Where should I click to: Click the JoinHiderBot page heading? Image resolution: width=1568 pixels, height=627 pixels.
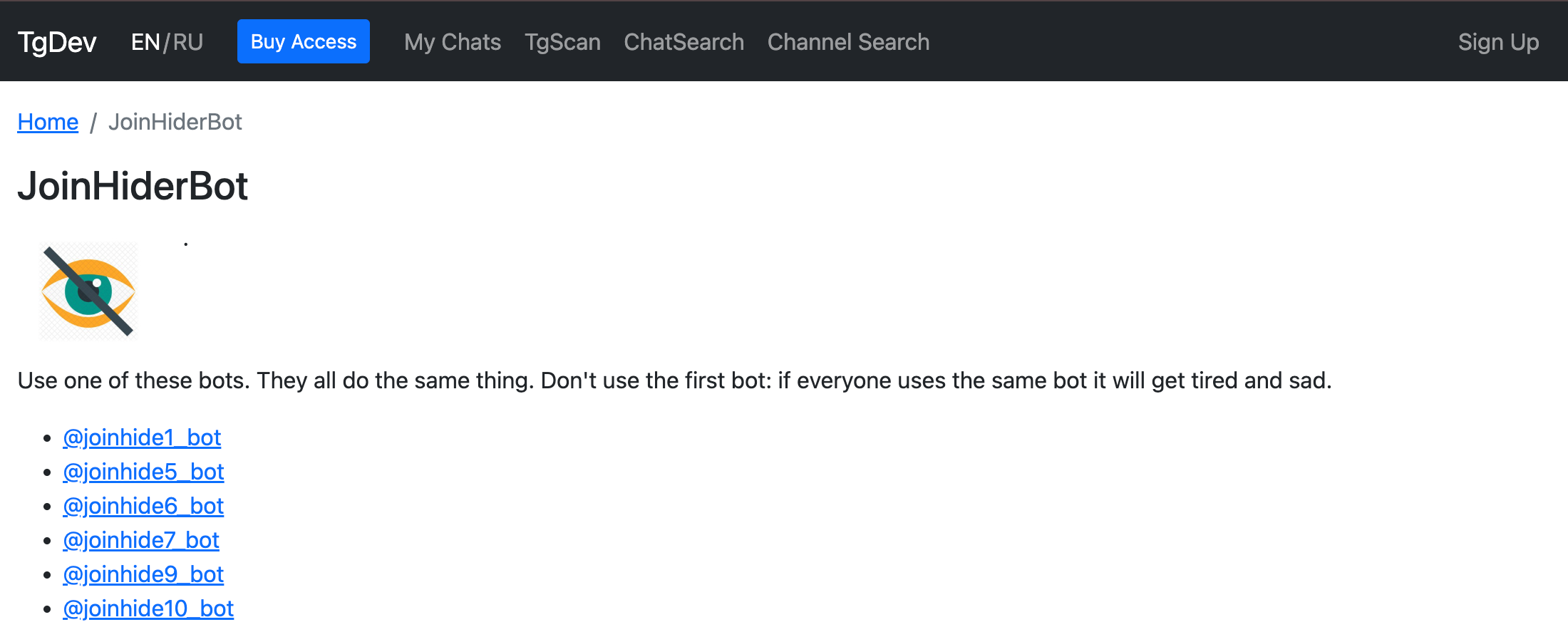(133, 186)
